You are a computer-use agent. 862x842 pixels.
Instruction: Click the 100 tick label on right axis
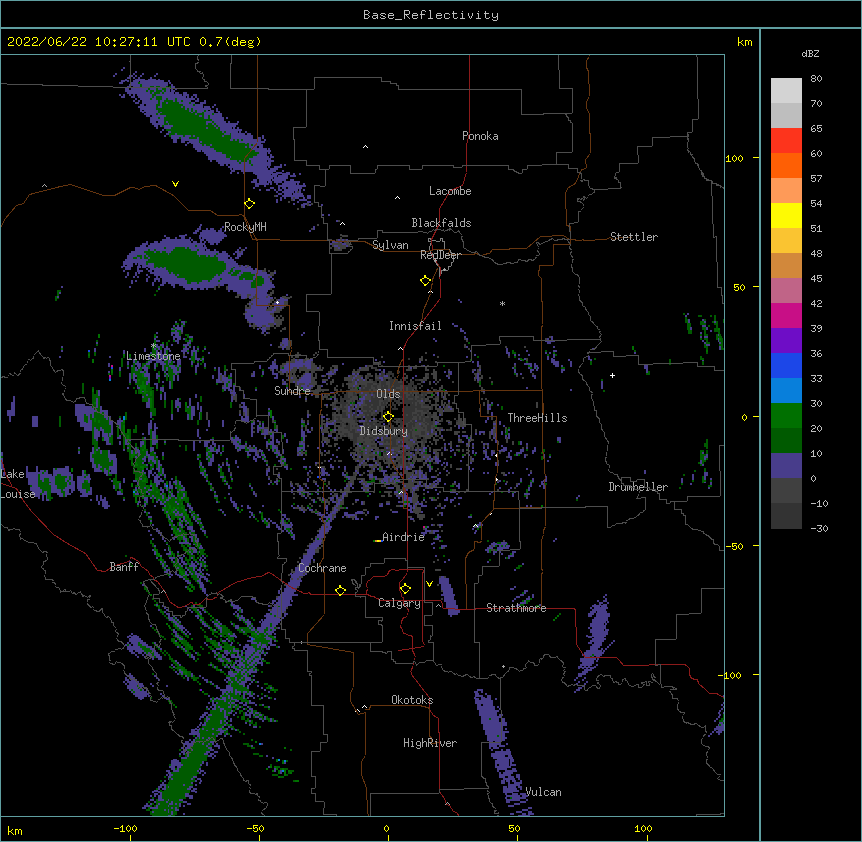tap(734, 159)
